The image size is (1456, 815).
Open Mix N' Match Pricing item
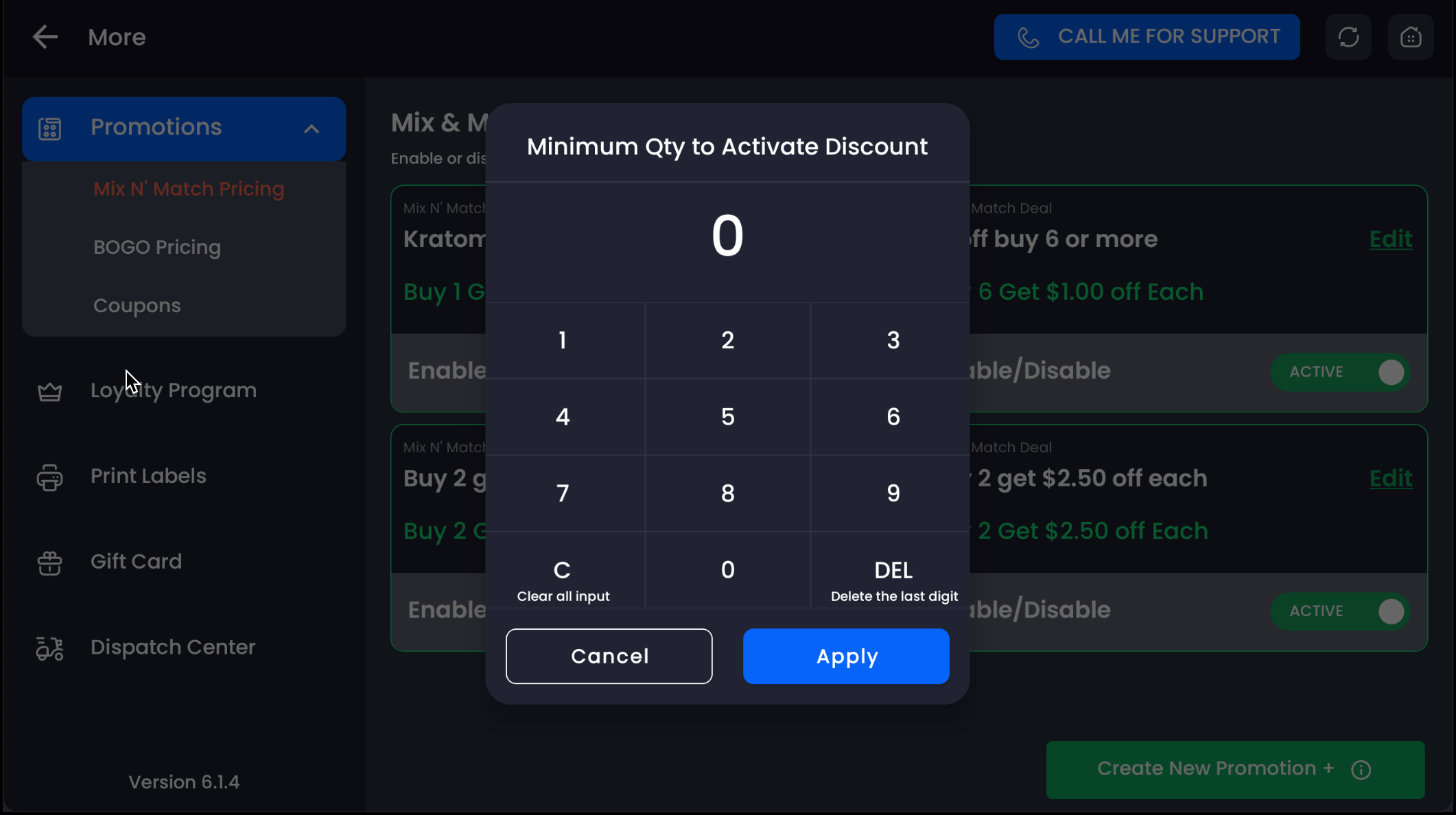pyautogui.click(x=189, y=189)
